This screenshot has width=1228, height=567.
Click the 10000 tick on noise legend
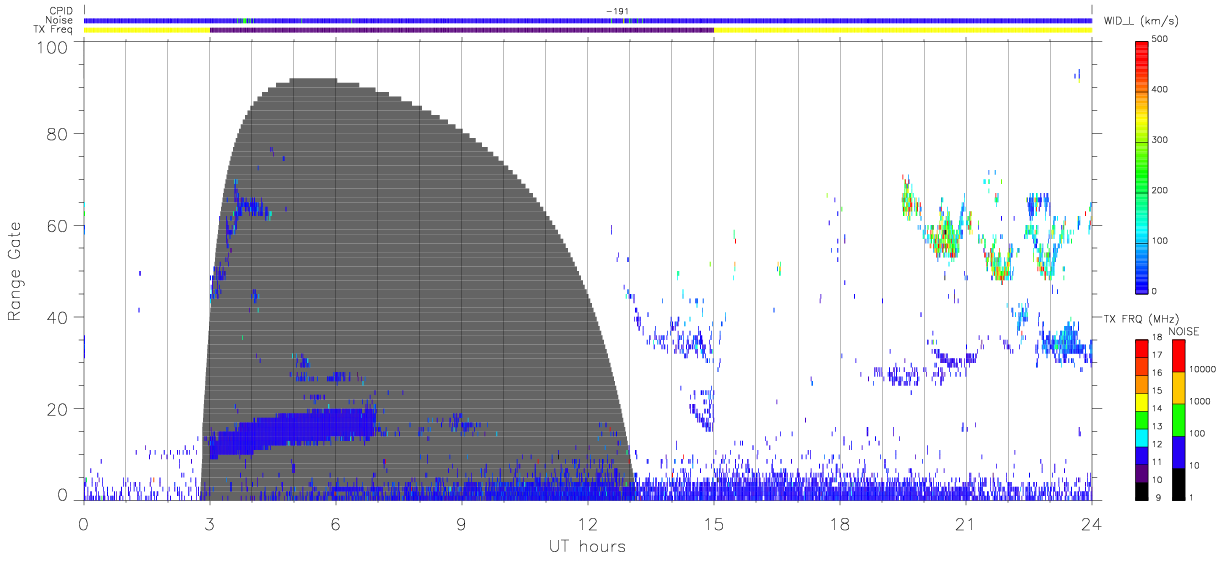coord(1202,369)
